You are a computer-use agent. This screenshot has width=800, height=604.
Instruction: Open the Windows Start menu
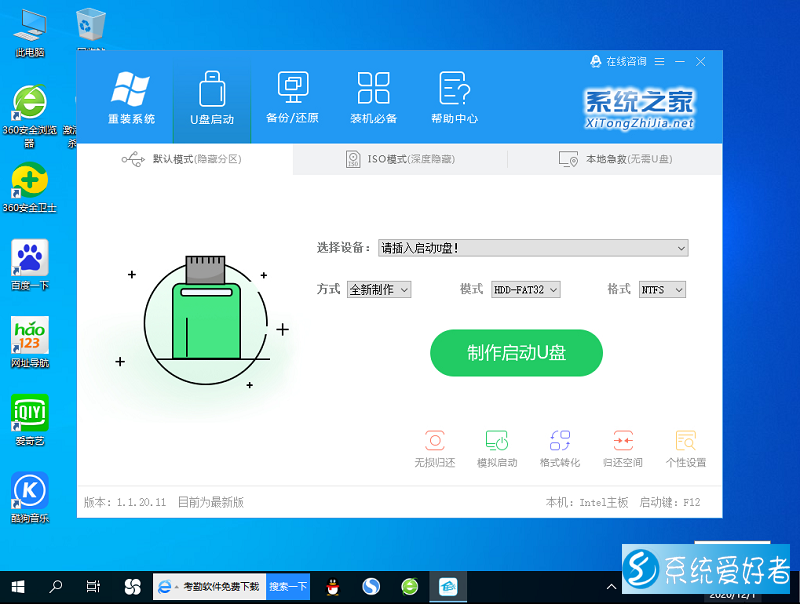click(18, 586)
